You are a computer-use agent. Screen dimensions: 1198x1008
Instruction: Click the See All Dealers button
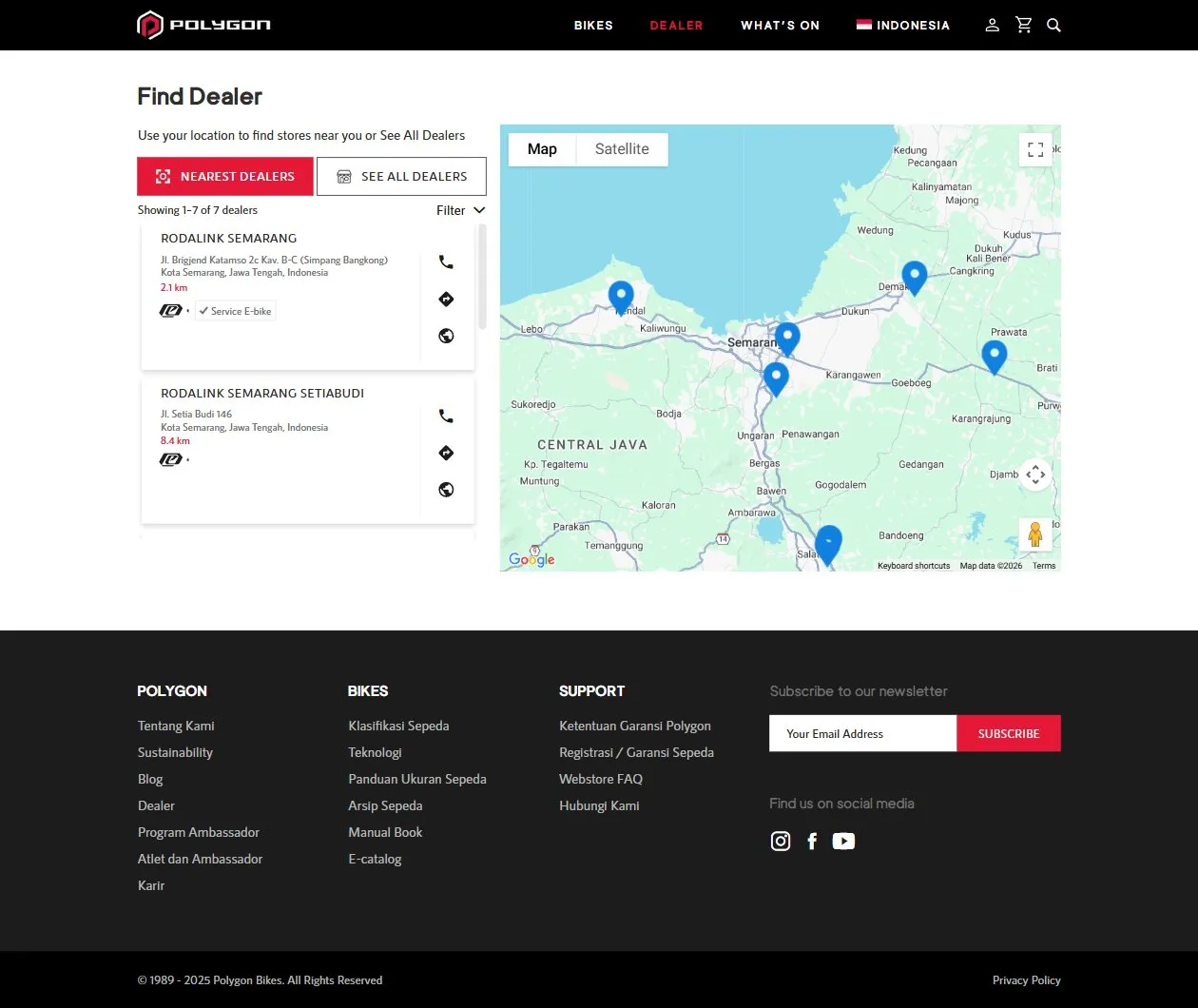401,177
